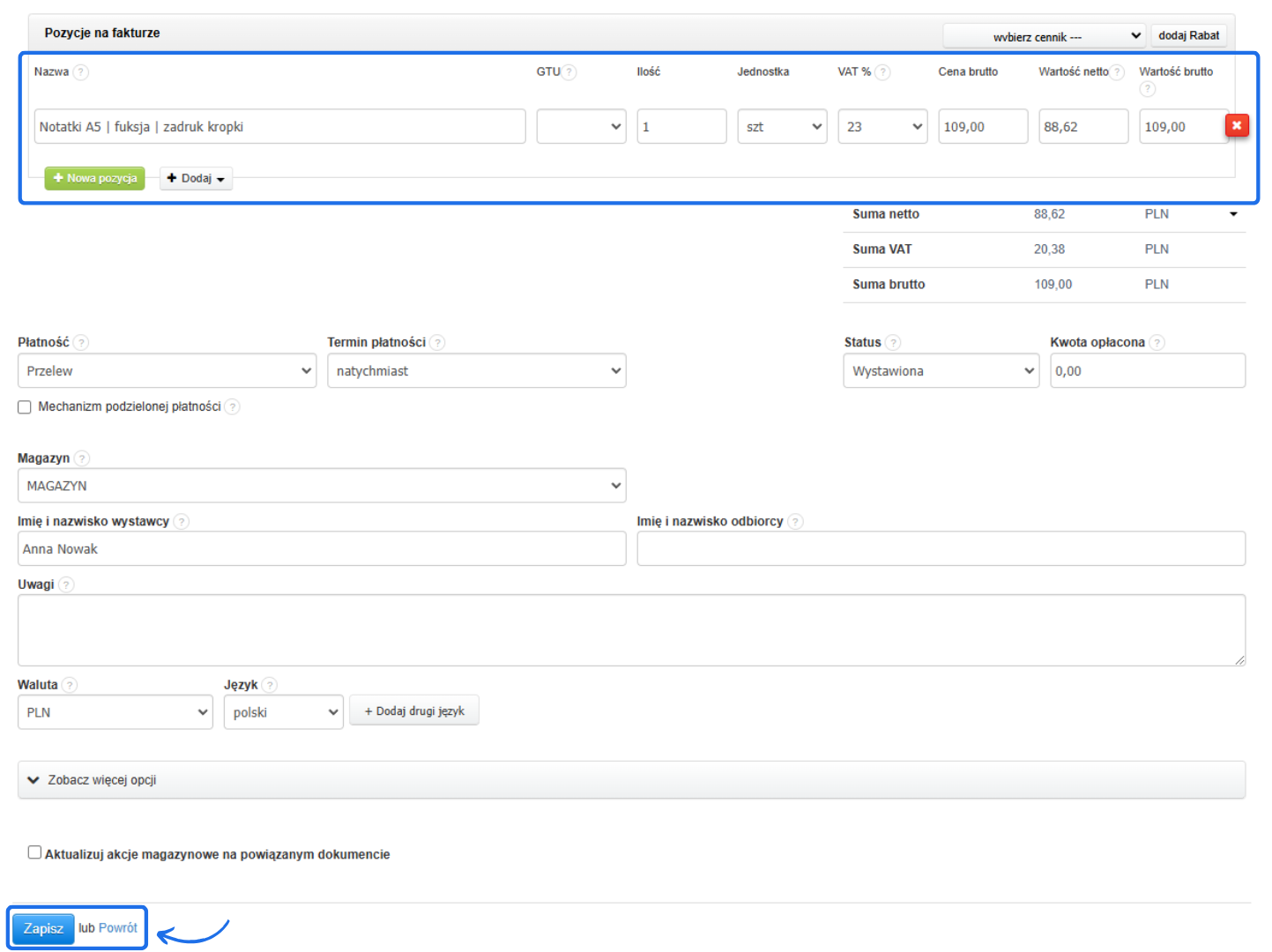Click help icon beside GTU column header
This screenshot has height=952, width=1272.
tap(569, 72)
